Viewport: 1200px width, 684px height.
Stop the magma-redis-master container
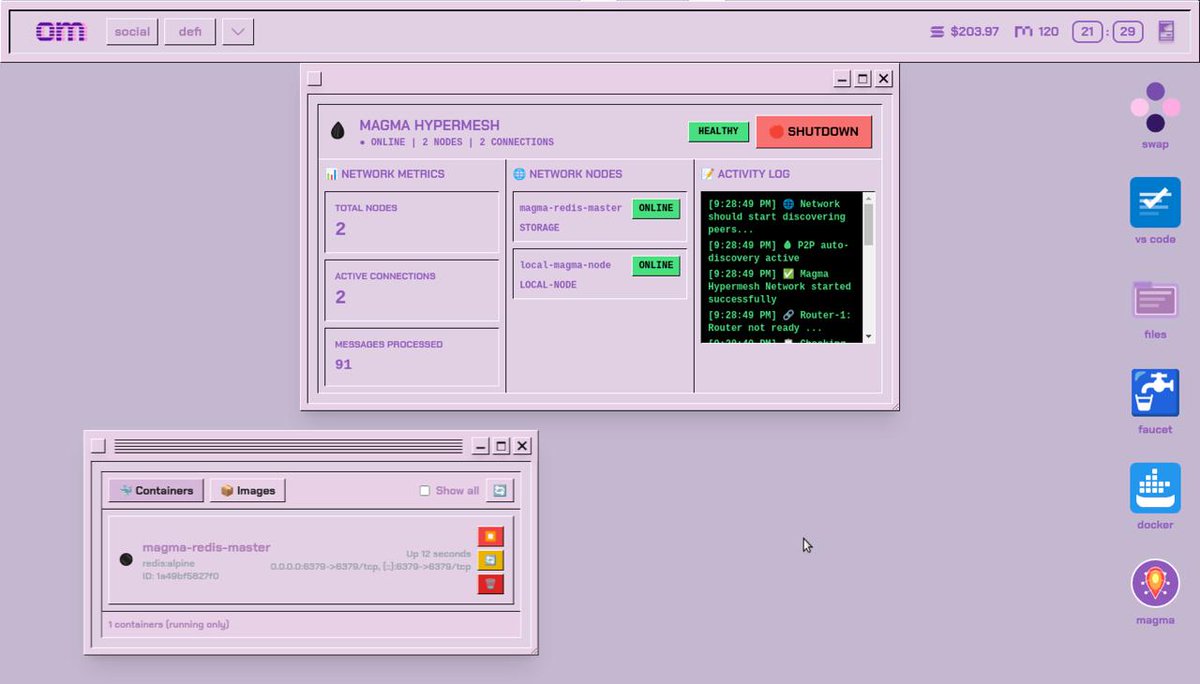(x=491, y=536)
